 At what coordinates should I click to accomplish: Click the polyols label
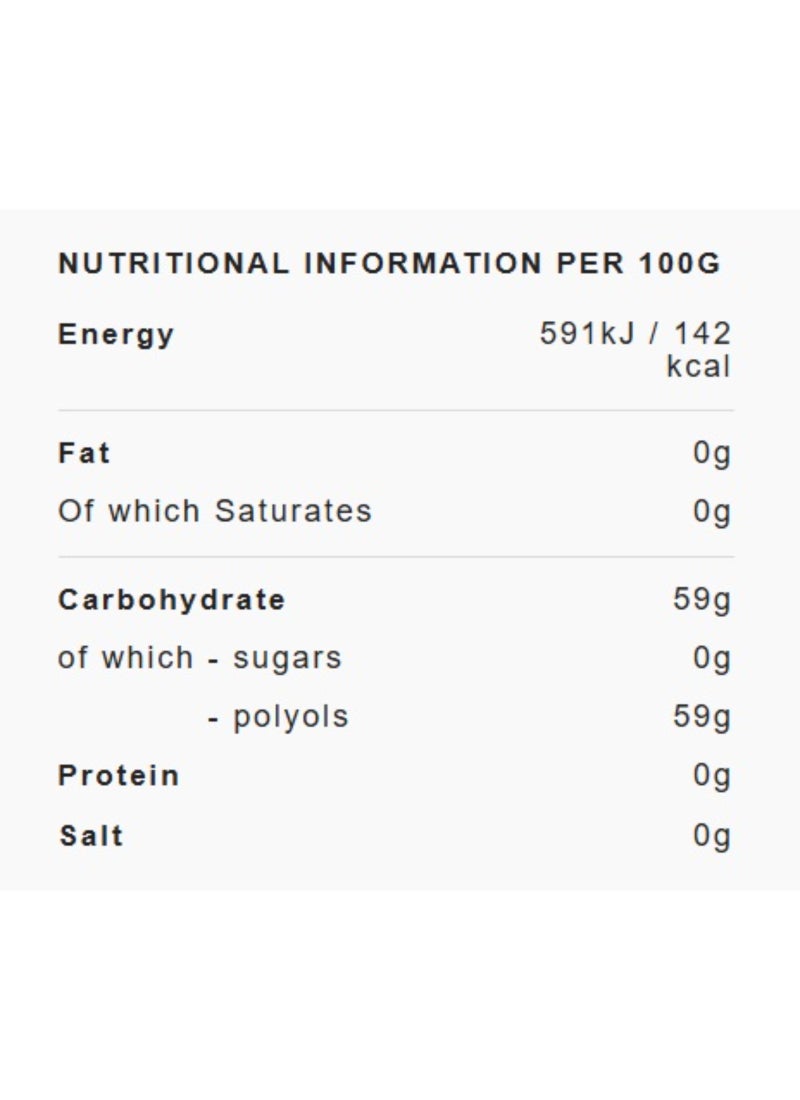[290, 717]
